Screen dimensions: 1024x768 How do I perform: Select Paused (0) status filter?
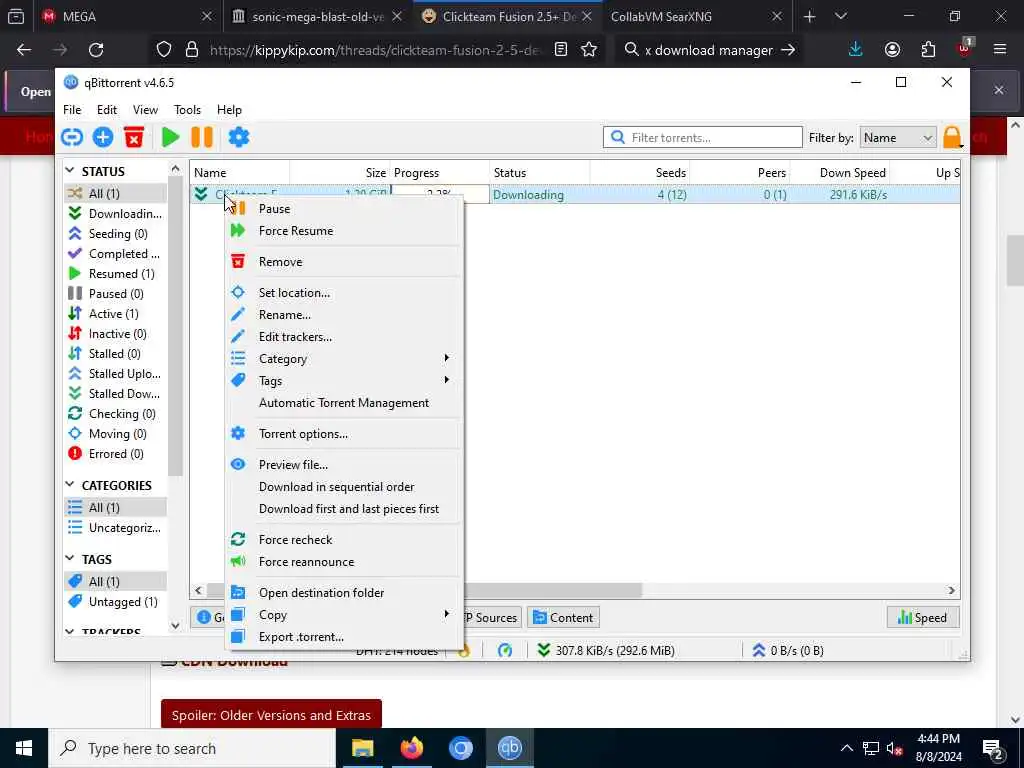click(116, 294)
